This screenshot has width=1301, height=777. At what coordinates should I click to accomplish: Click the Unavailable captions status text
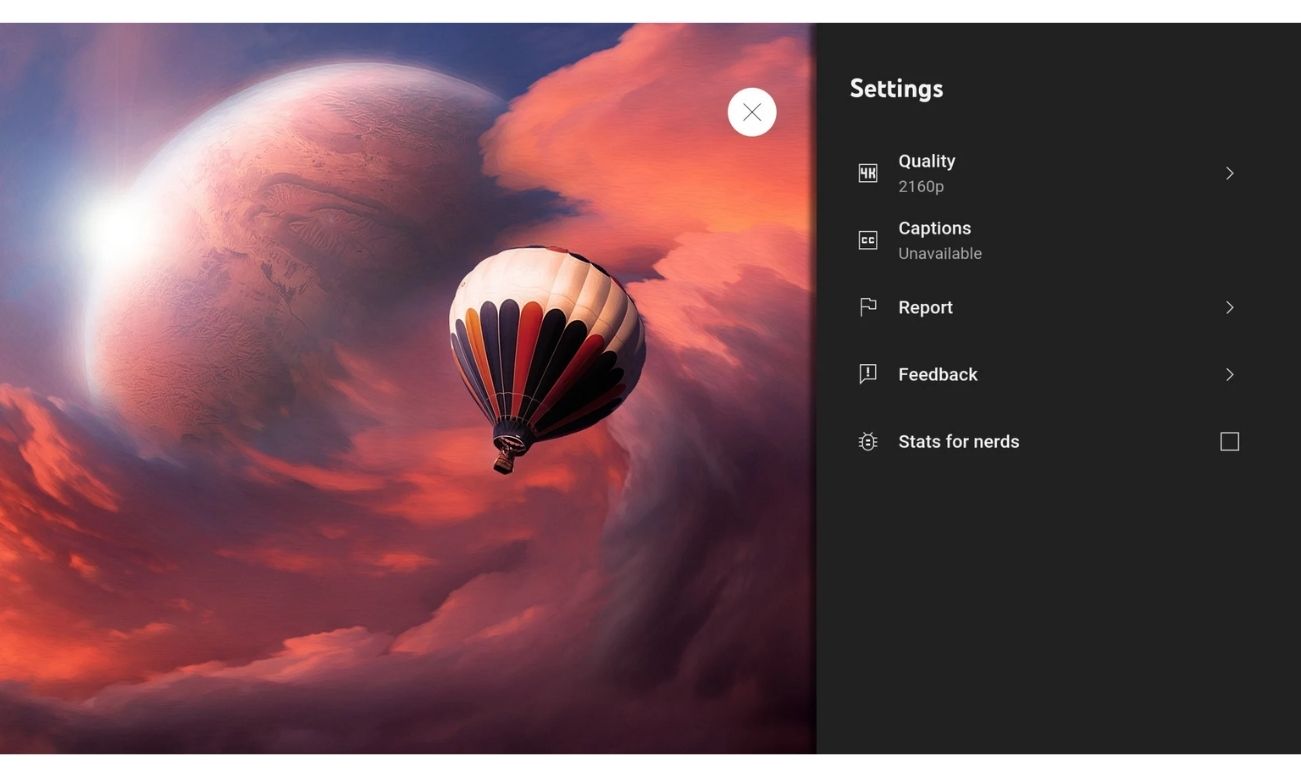[939, 254]
